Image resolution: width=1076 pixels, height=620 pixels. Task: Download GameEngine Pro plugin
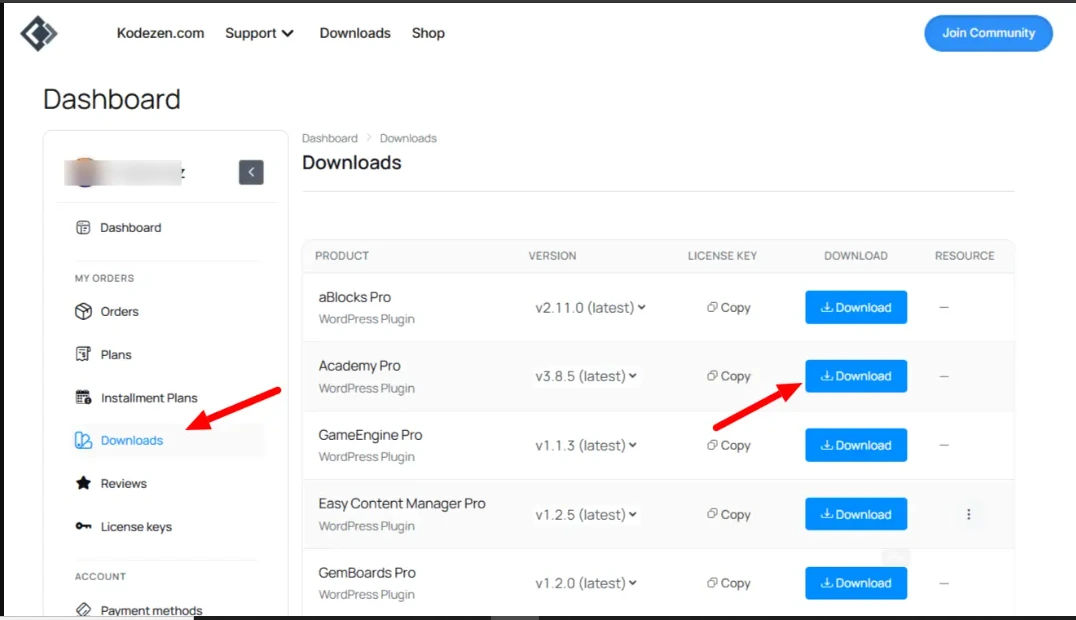tap(856, 445)
